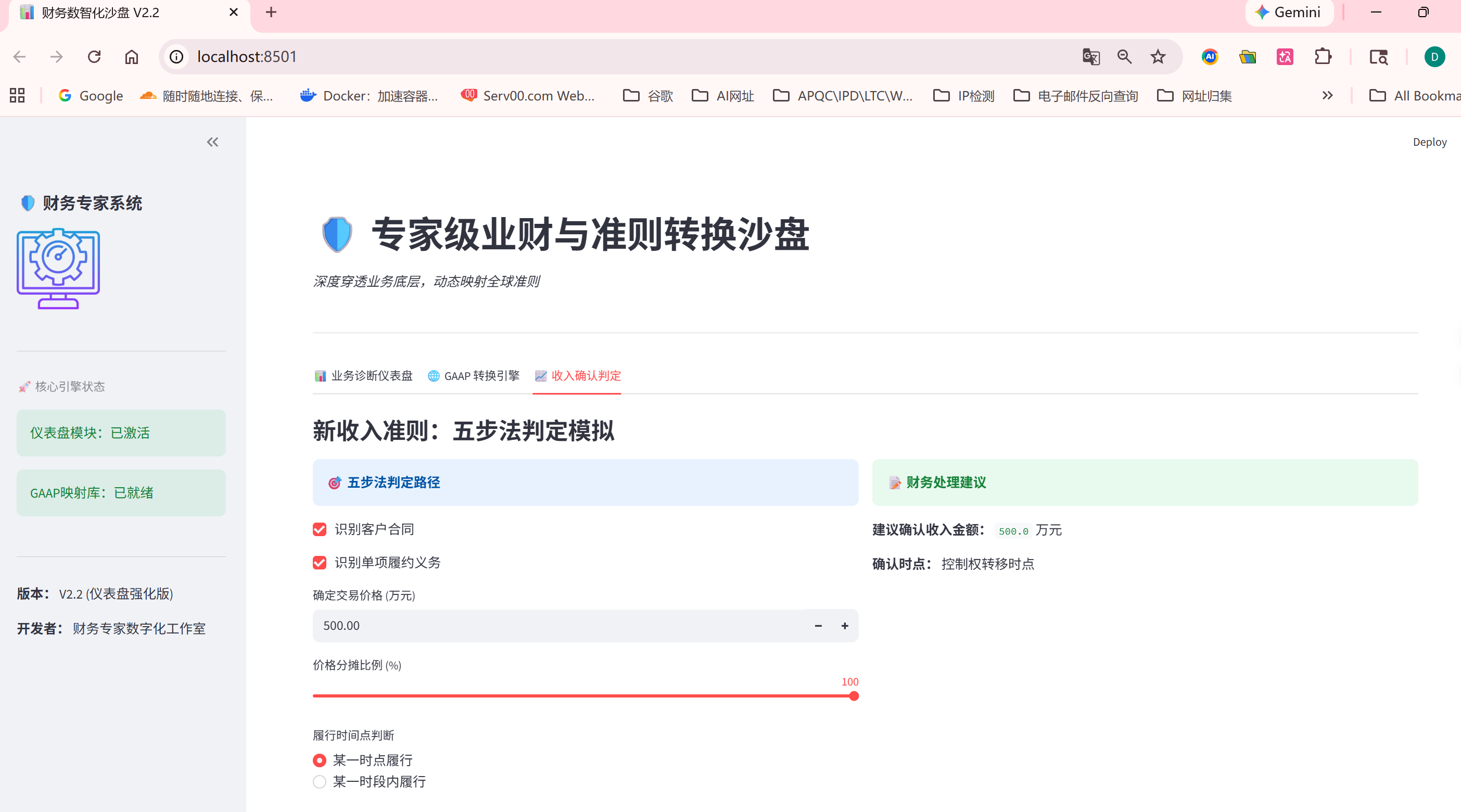Open the apps grid icon in bookmarks bar

tap(17, 95)
